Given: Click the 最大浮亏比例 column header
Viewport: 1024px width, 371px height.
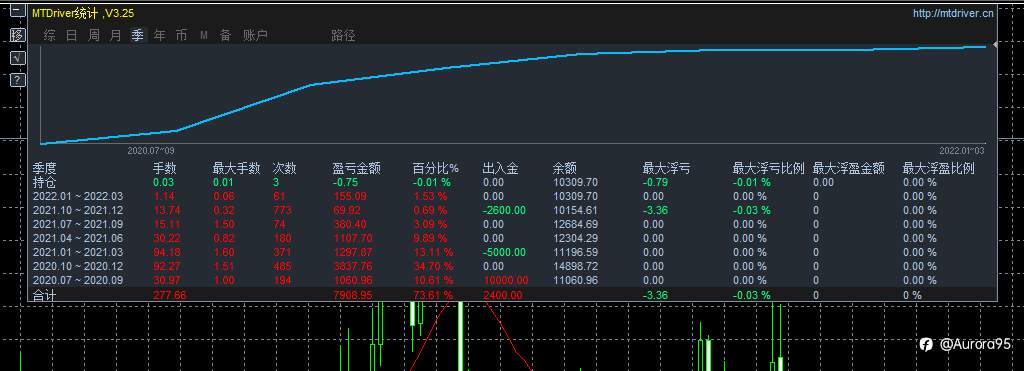Looking at the screenshot, I should pyautogui.click(x=768, y=169).
